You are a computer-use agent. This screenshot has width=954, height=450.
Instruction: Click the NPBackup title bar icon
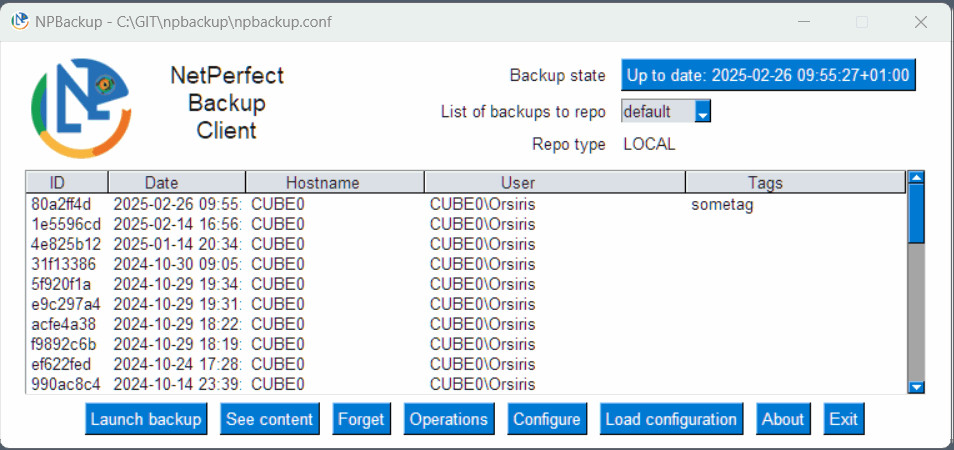click(19, 21)
